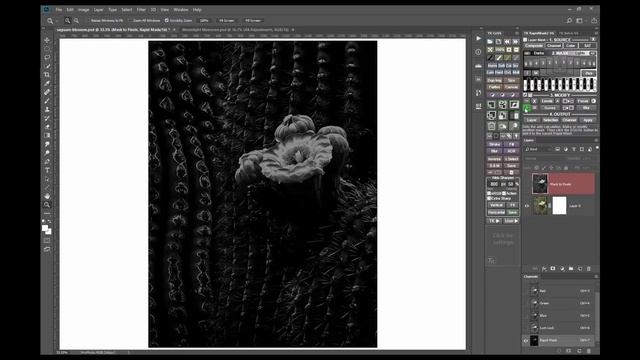Screen dimensions: 640x360
Task: Click the Zoom Out icon in options bar
Action: point(76,20)
